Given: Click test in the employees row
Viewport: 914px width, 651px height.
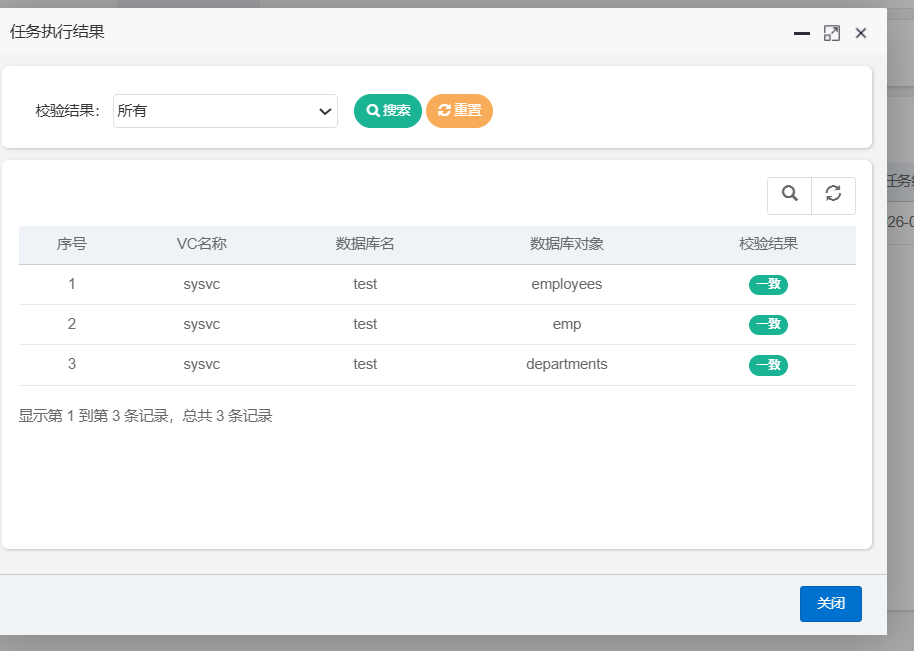Looking at the screenshot, I should click(x=365, y=284).
